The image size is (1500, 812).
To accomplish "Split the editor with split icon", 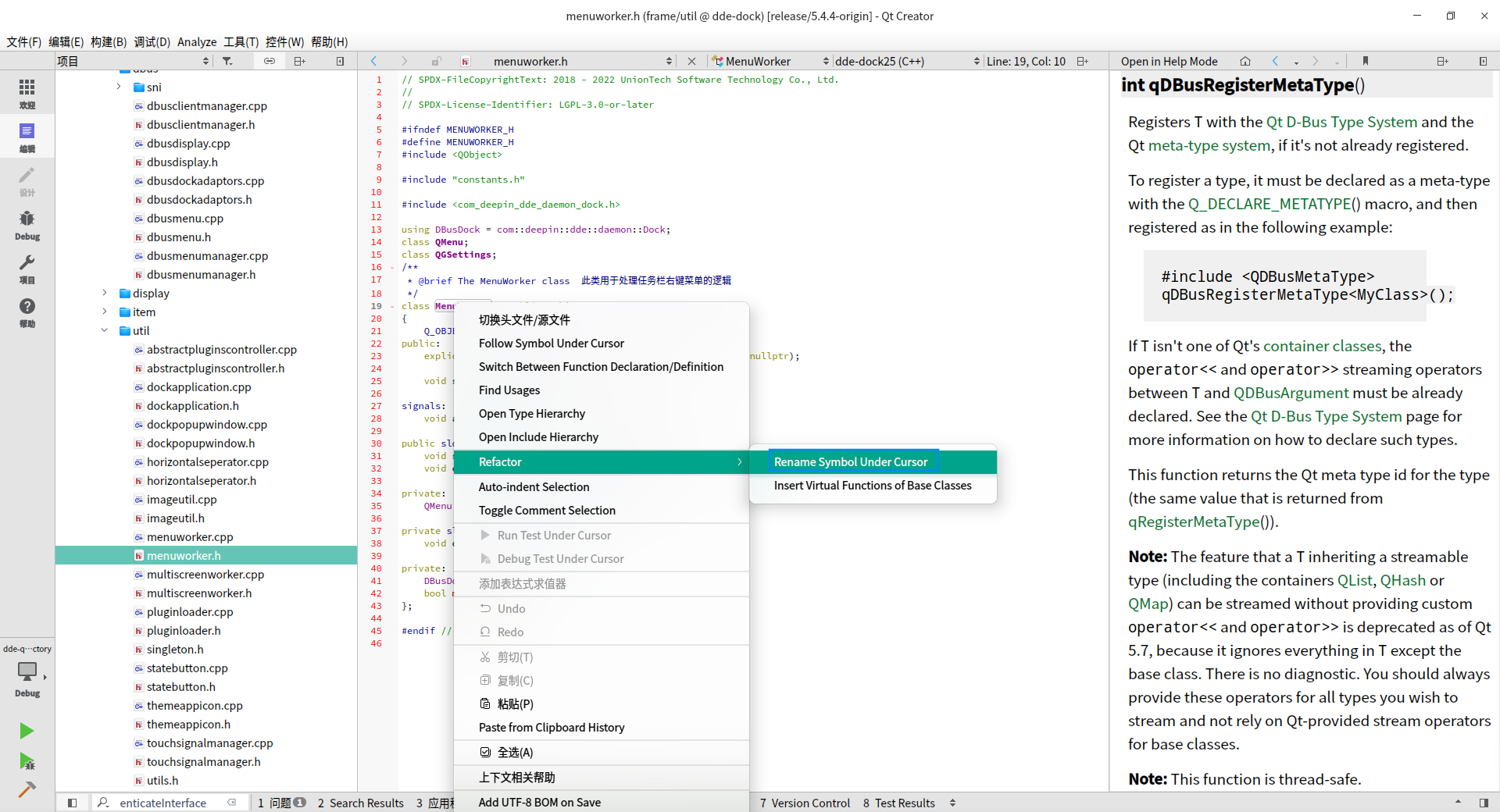I will [x=1082, y=61].
